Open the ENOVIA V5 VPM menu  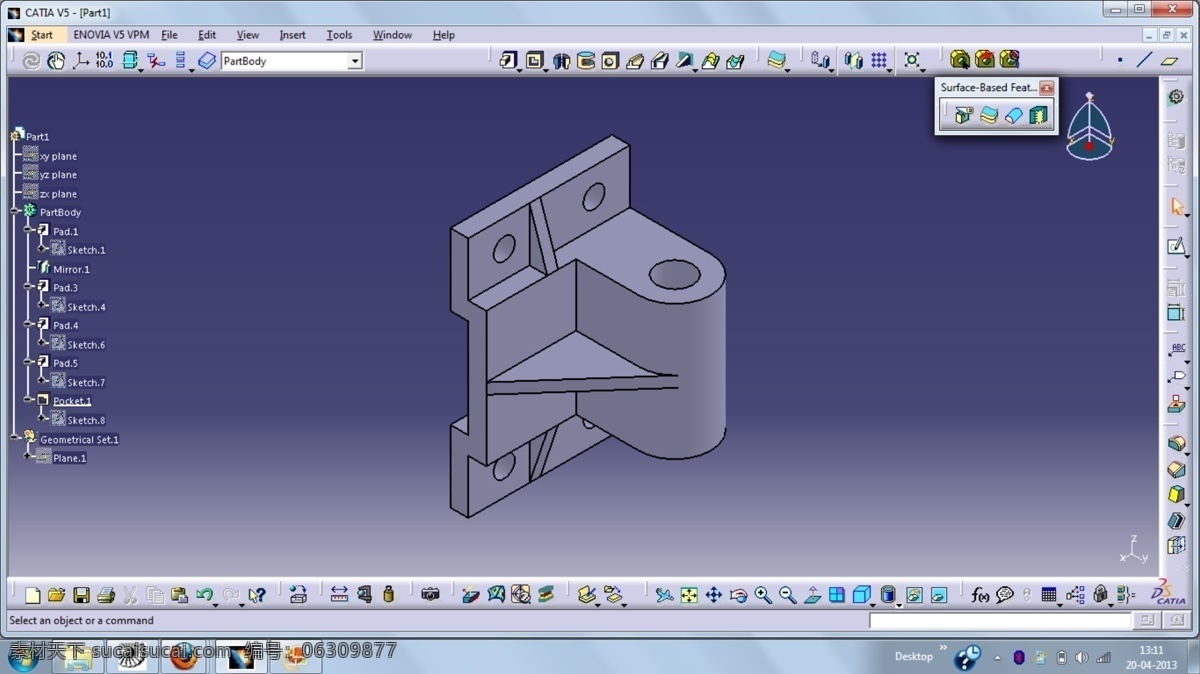[111, 35]
